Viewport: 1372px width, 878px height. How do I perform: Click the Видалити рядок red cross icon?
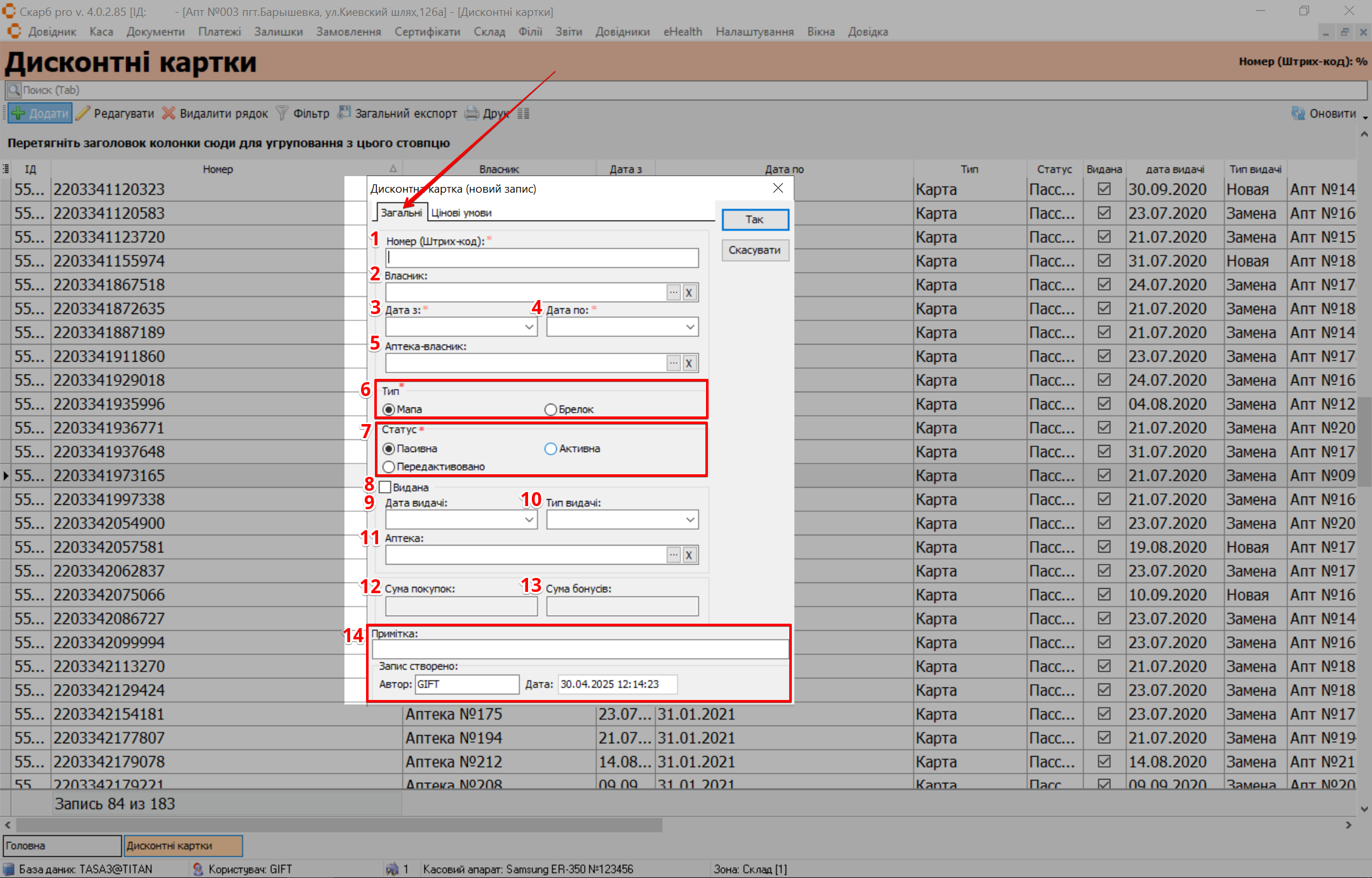[x=168, y=114]
